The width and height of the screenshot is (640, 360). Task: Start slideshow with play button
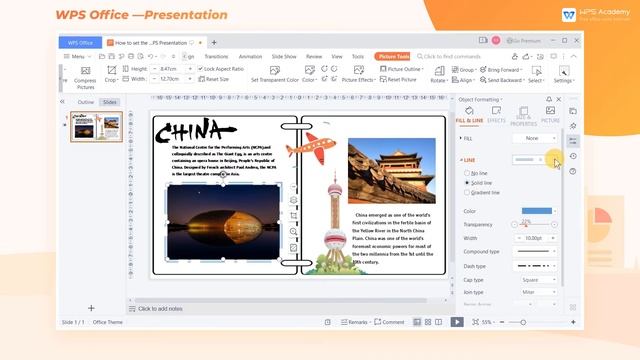(x=457, y=322)
